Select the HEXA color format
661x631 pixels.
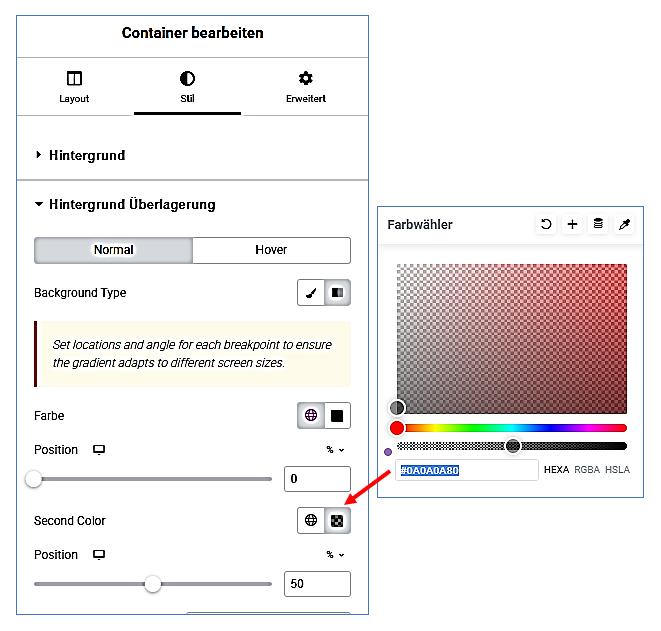(x=556, y=470)
